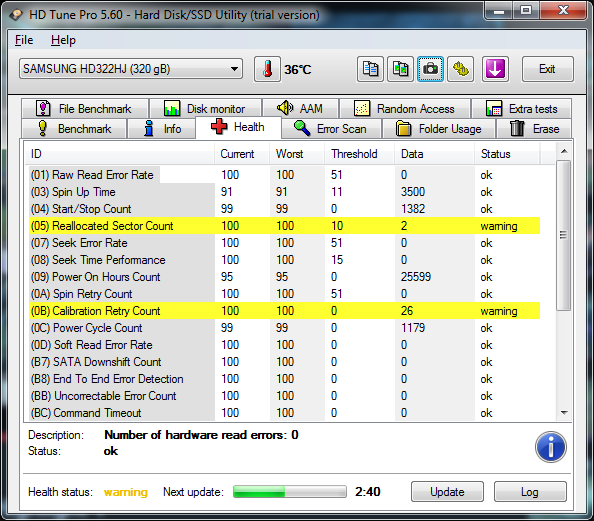Screen dimensions: 594x521
Task: Open the Error Scan tab
Action: 332,129
